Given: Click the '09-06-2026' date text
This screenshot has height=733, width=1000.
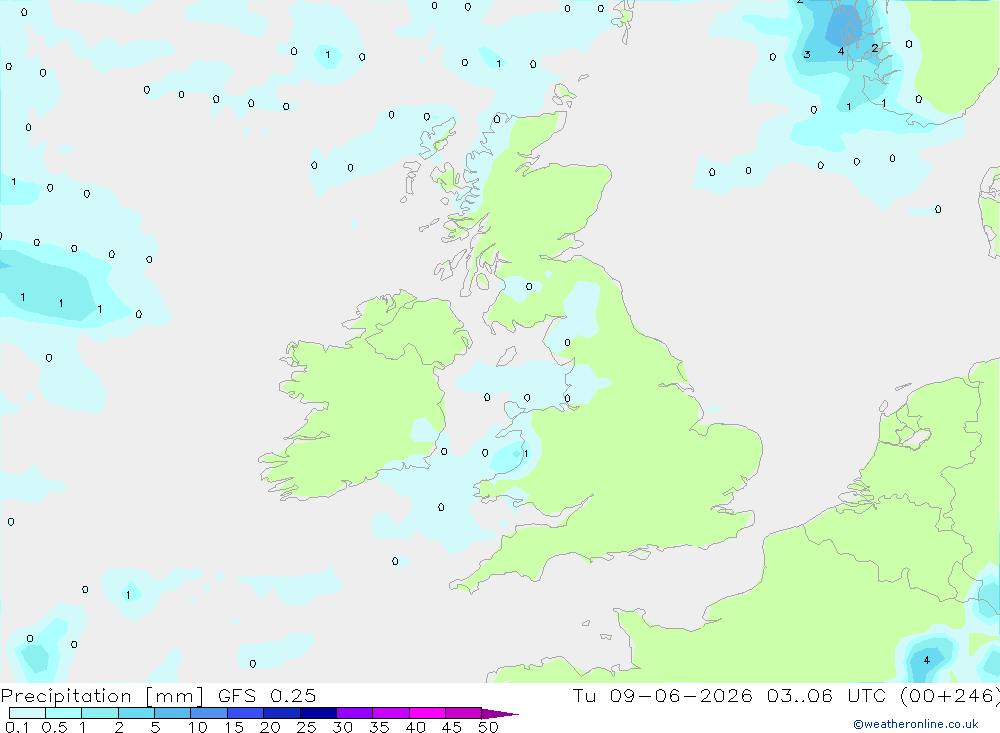Looking at the screenshot, I should pyautogui.click(x=681, y=695).
